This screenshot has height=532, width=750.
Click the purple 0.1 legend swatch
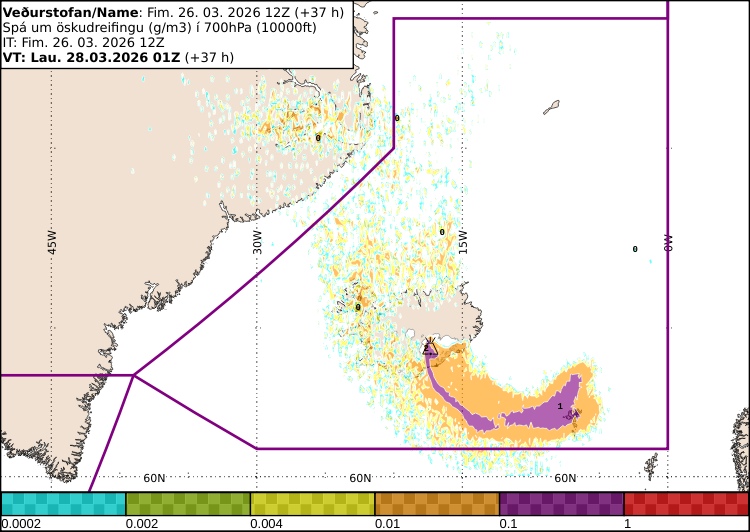[x=562, y=504]
